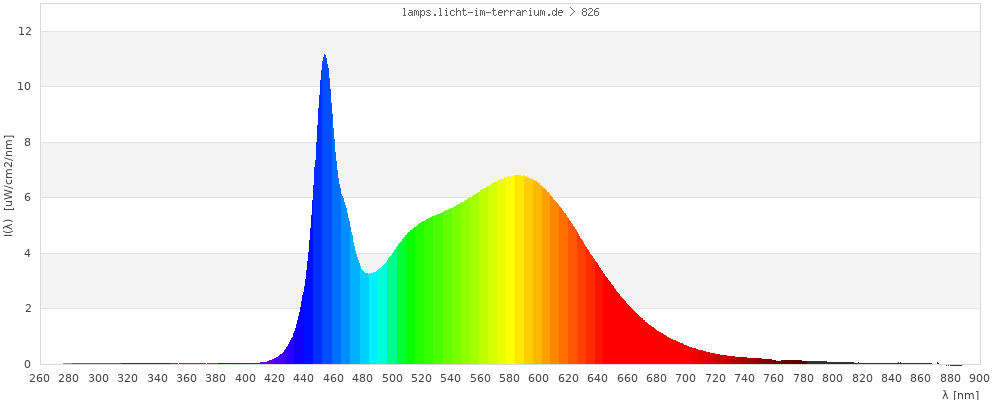Click the blue peak top near 455 nm
Screen dimensions: 1000x400
pos(325,60)
